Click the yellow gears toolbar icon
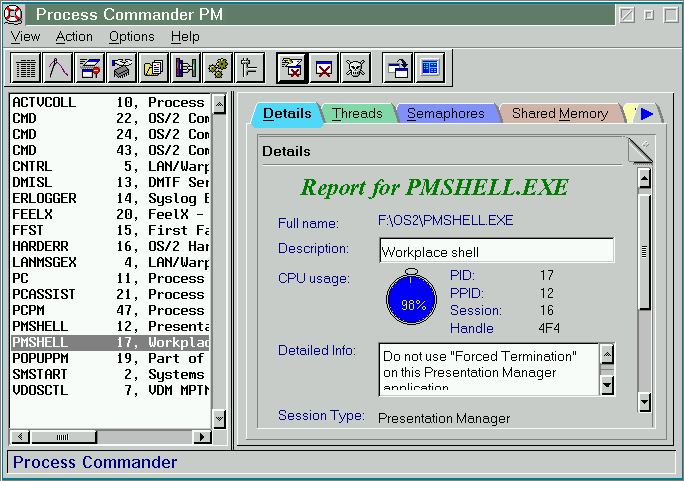Screen dimensions: 684x481 (x=217, y=68)
